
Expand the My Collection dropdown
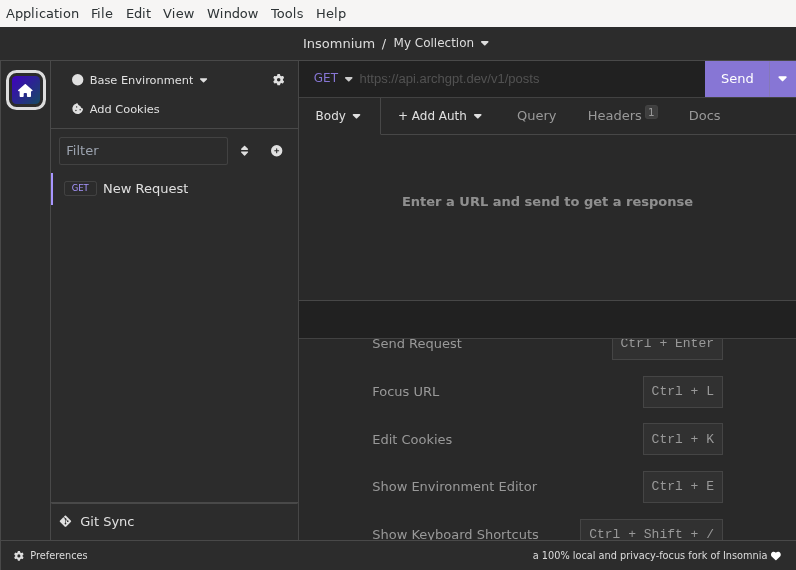click(441, 43)
